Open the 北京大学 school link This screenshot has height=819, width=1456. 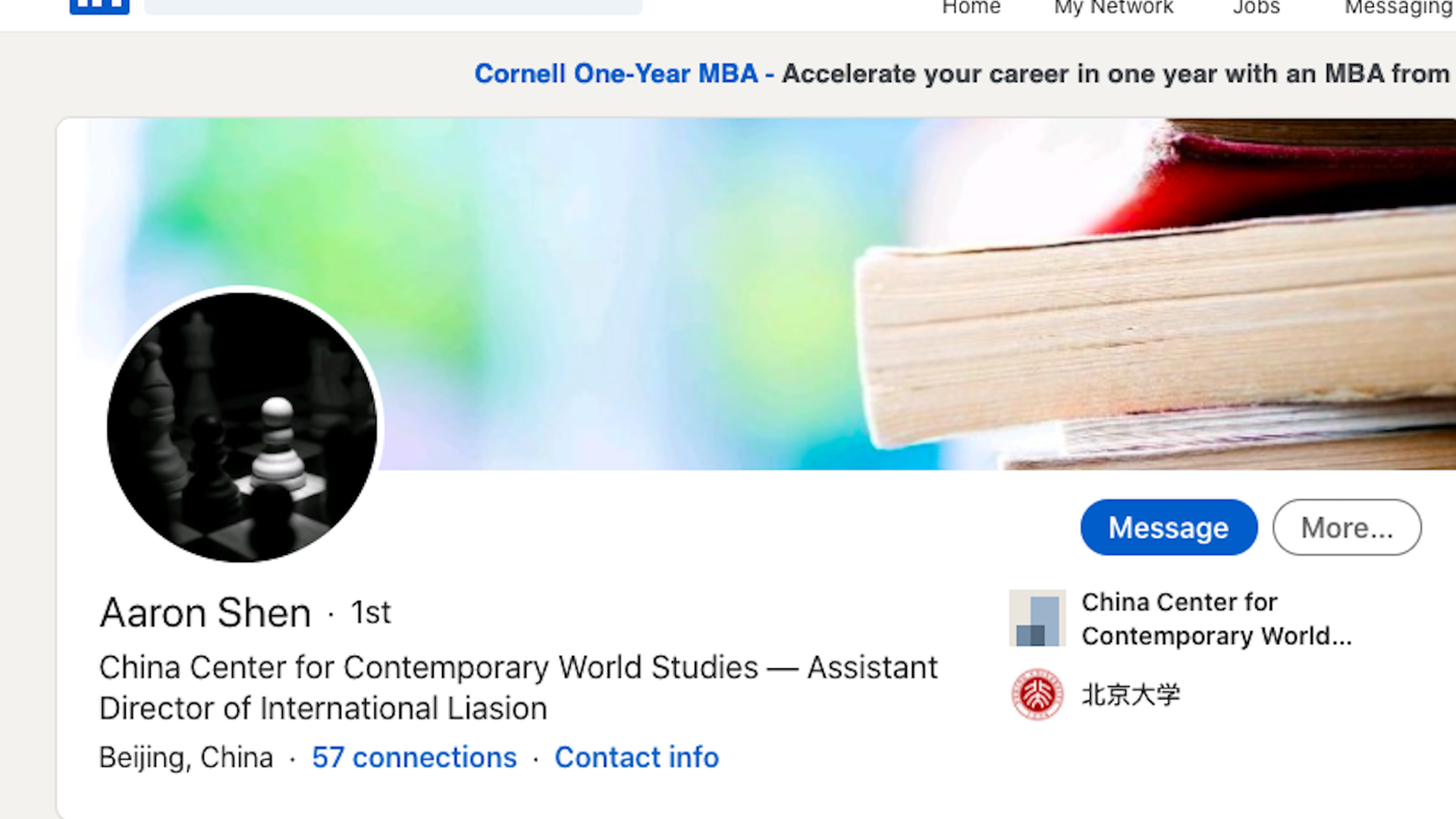1131,695
